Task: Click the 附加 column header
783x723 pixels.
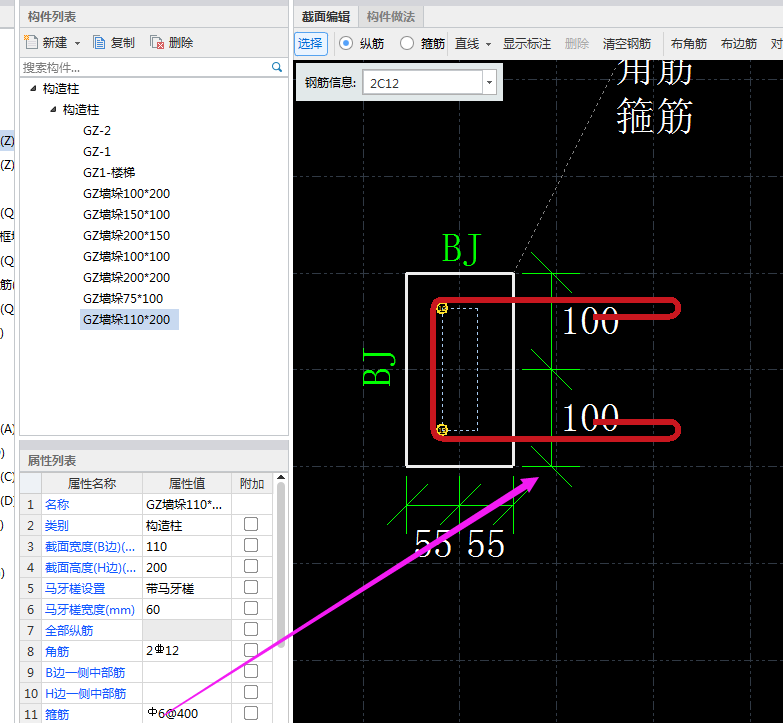Action: coord(252,483)
